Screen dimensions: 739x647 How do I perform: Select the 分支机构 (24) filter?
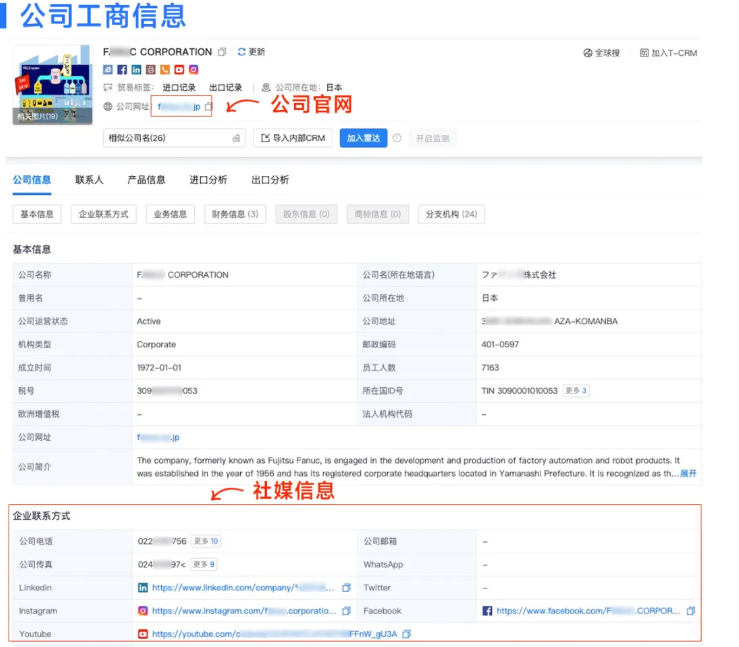451,214
